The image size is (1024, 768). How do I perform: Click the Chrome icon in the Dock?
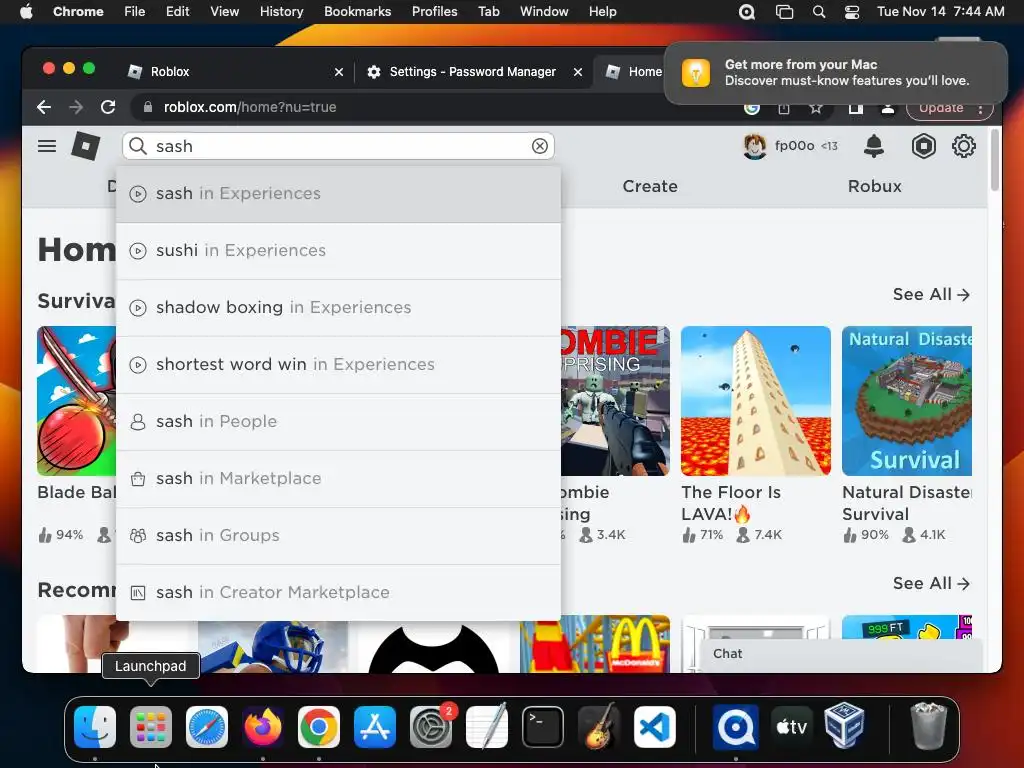319,727
